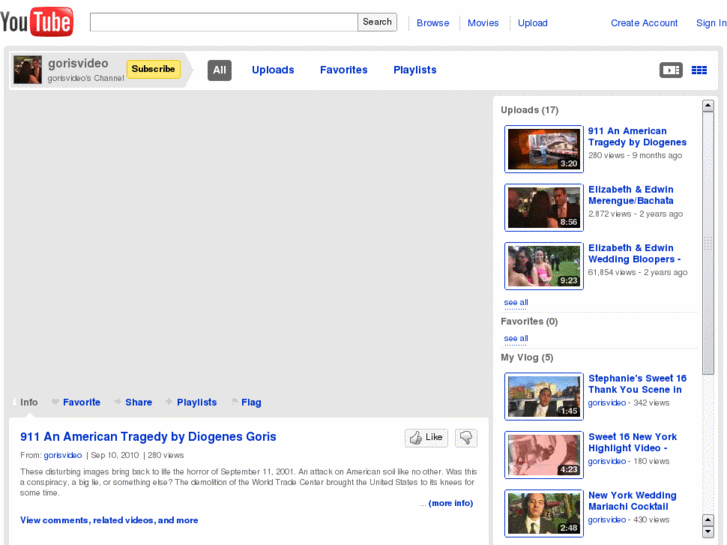Click lower scrollbar up arrow near bottom
Image resolution: width=727 pixels, height=545 pixels.
[708, 520]
